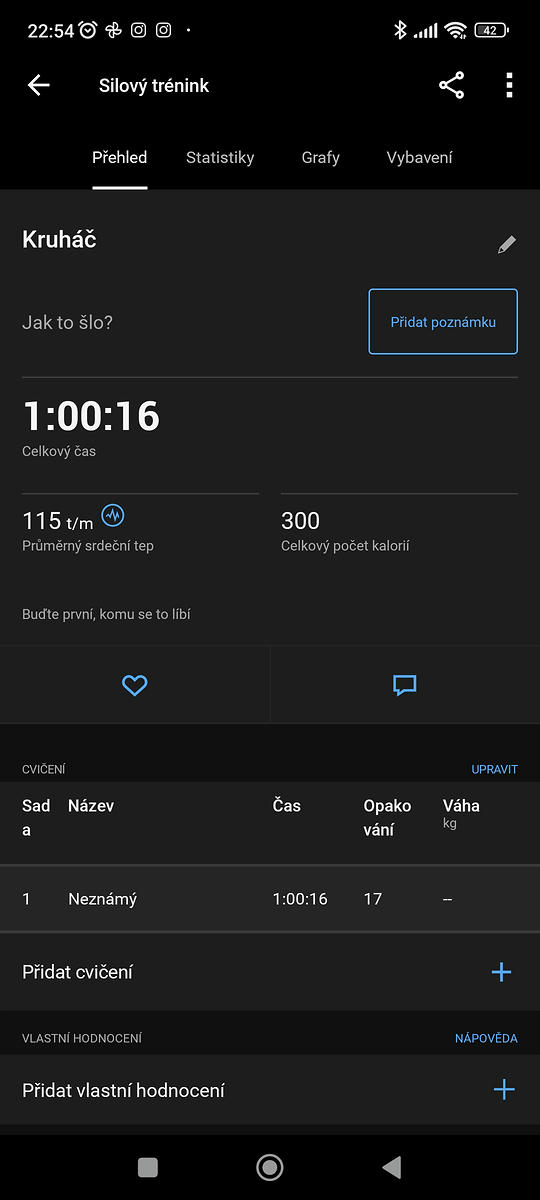Image resolution: width=540 pixels, height=1200 pixels.
Task: Tap plus icon next to Přidat cvičení
Action: coord(502,972)
